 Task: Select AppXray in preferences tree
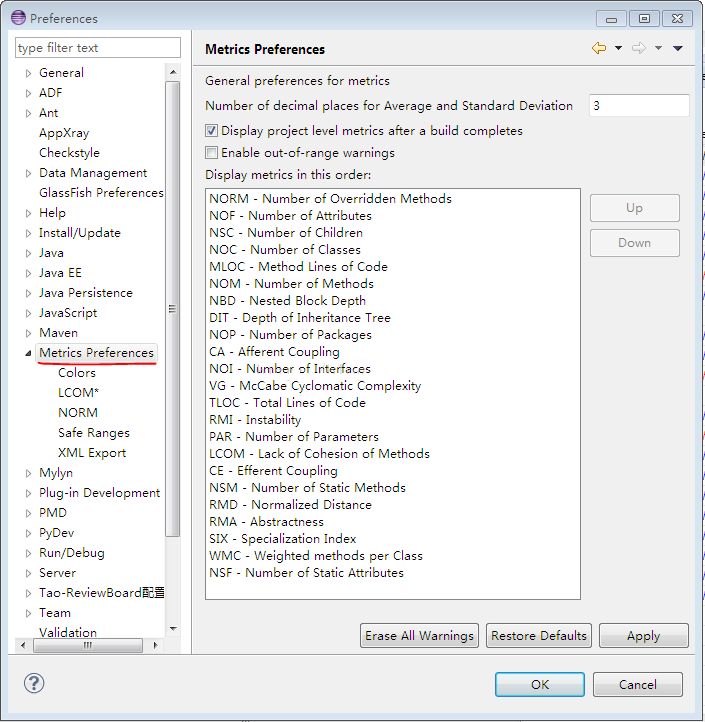tap(64, 133)
